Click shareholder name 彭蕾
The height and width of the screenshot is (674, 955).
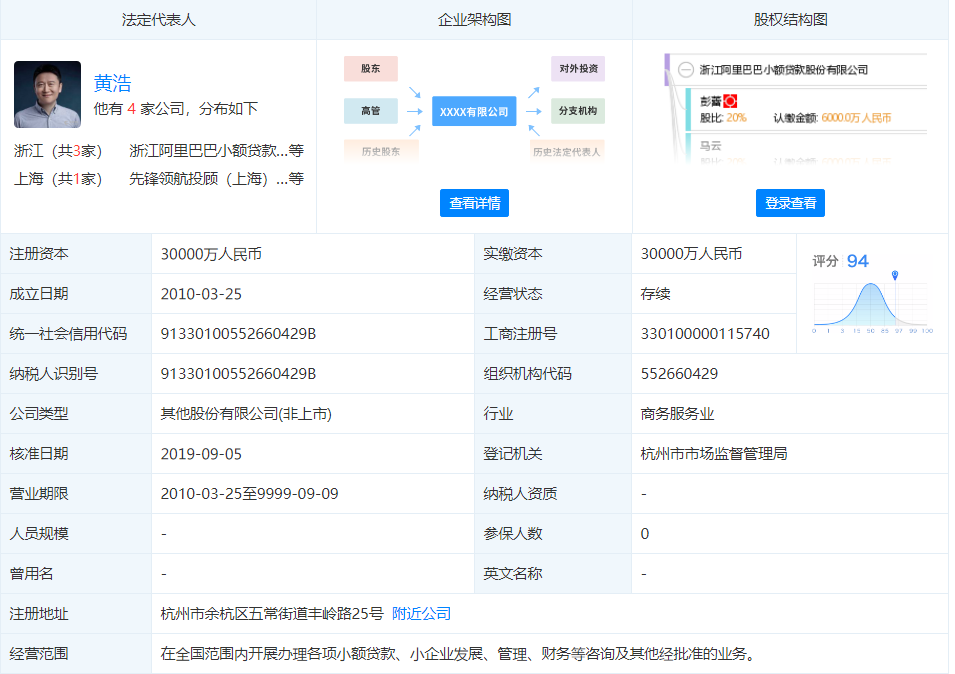711,101
